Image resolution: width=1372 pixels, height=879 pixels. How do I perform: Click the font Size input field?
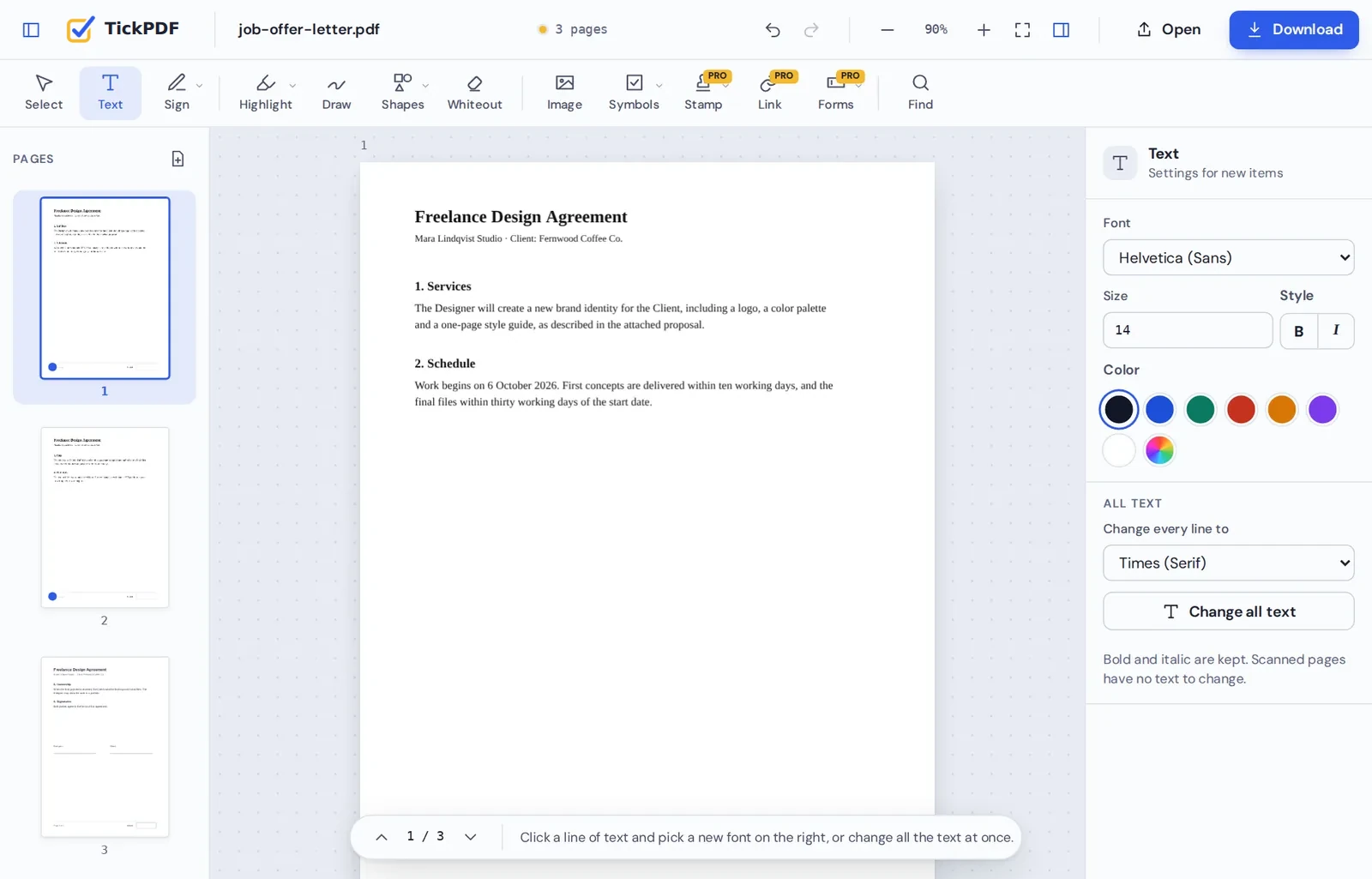click(x=1188, y=330)
